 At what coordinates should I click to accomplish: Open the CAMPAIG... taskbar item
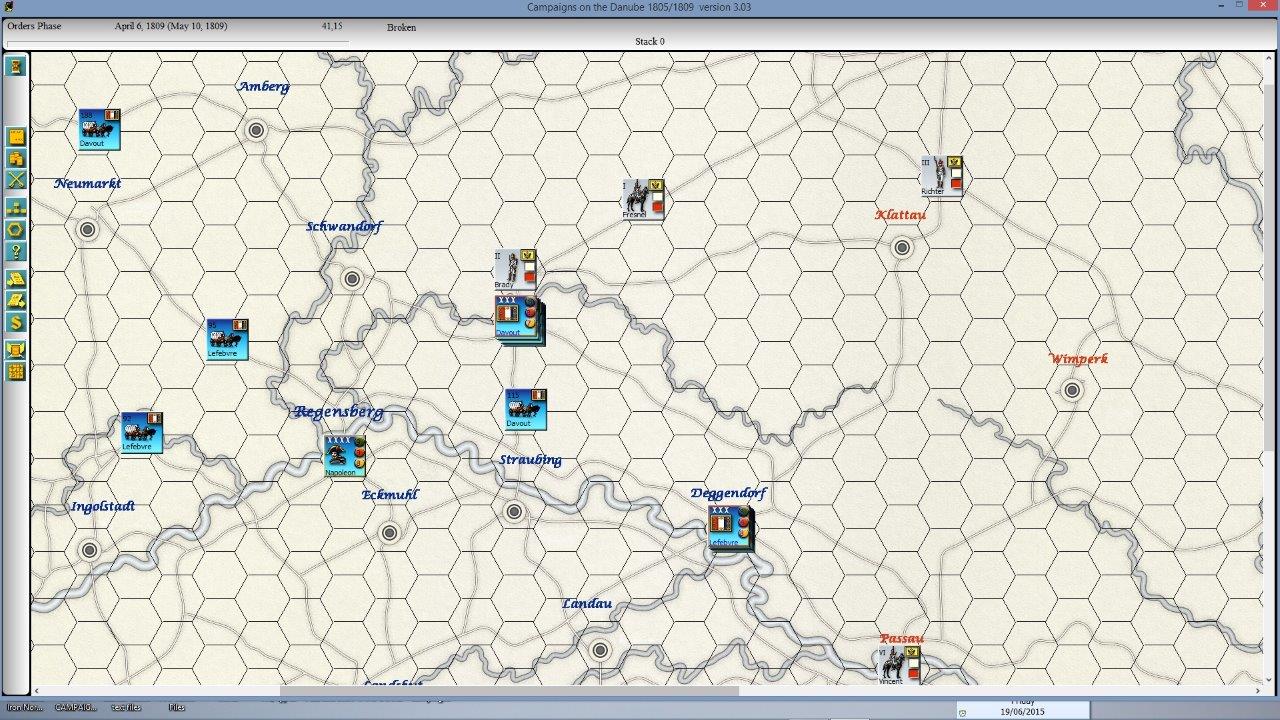point(75,707)
